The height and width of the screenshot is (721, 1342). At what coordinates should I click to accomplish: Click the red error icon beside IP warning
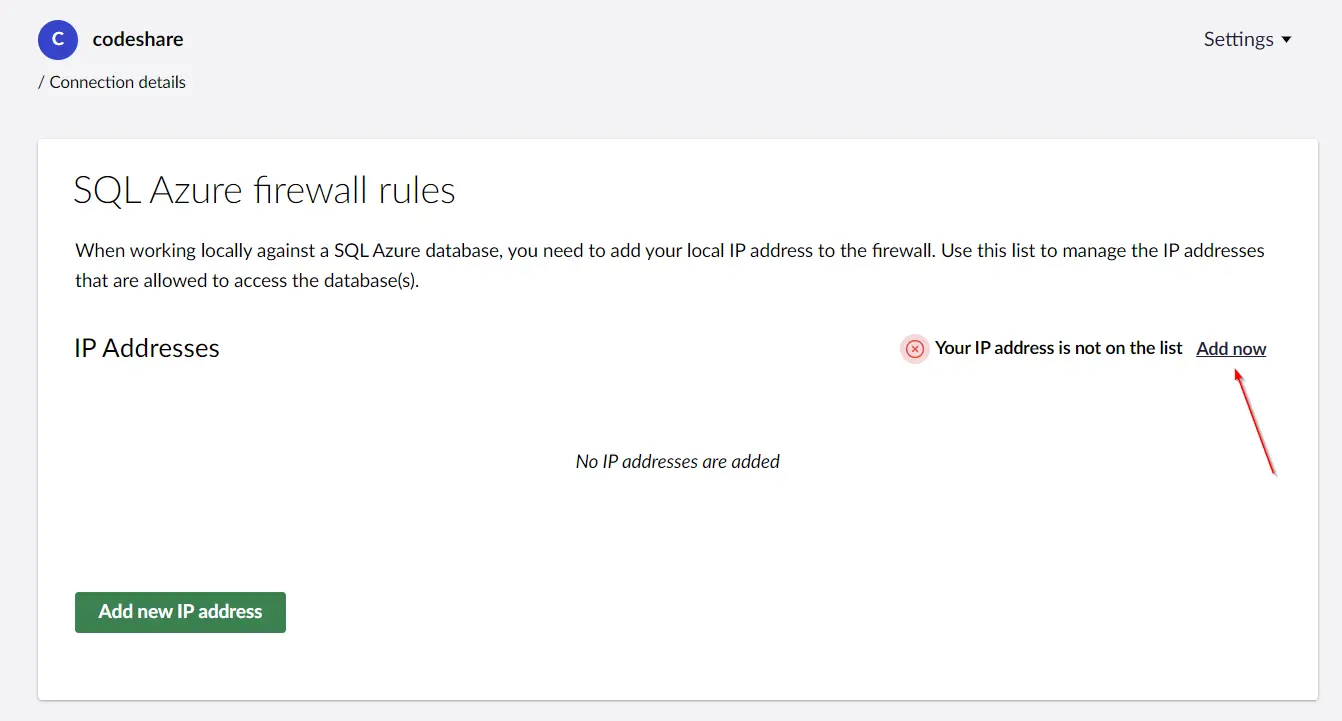point(914,349)
